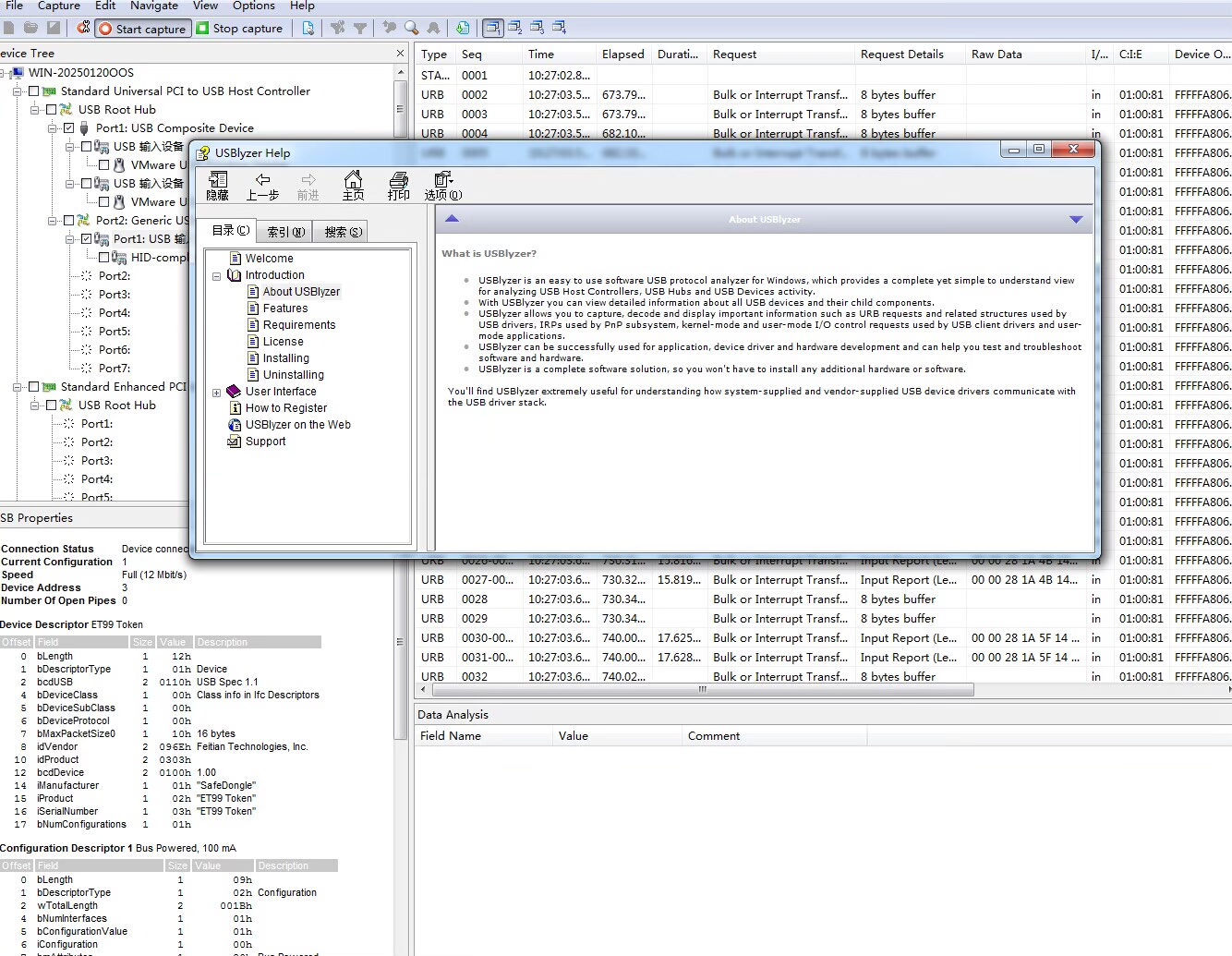1232x956 pixels.
Task: Collapse Standard Universal PCI Host Controller node
Action: (x=18, y=91)
